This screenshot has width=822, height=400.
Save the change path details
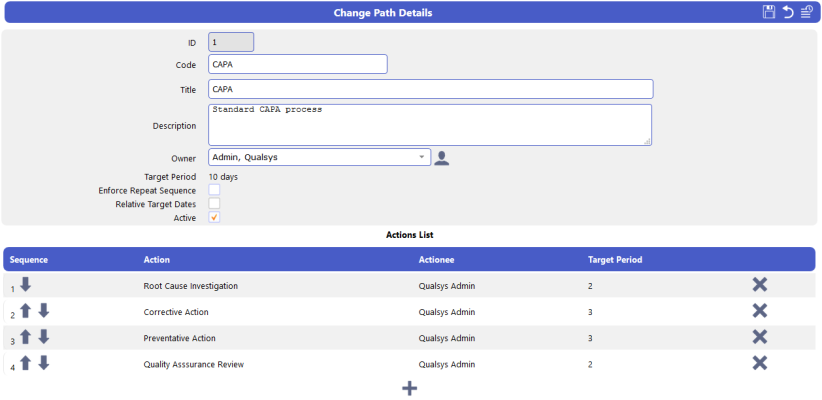pos(769,13)
